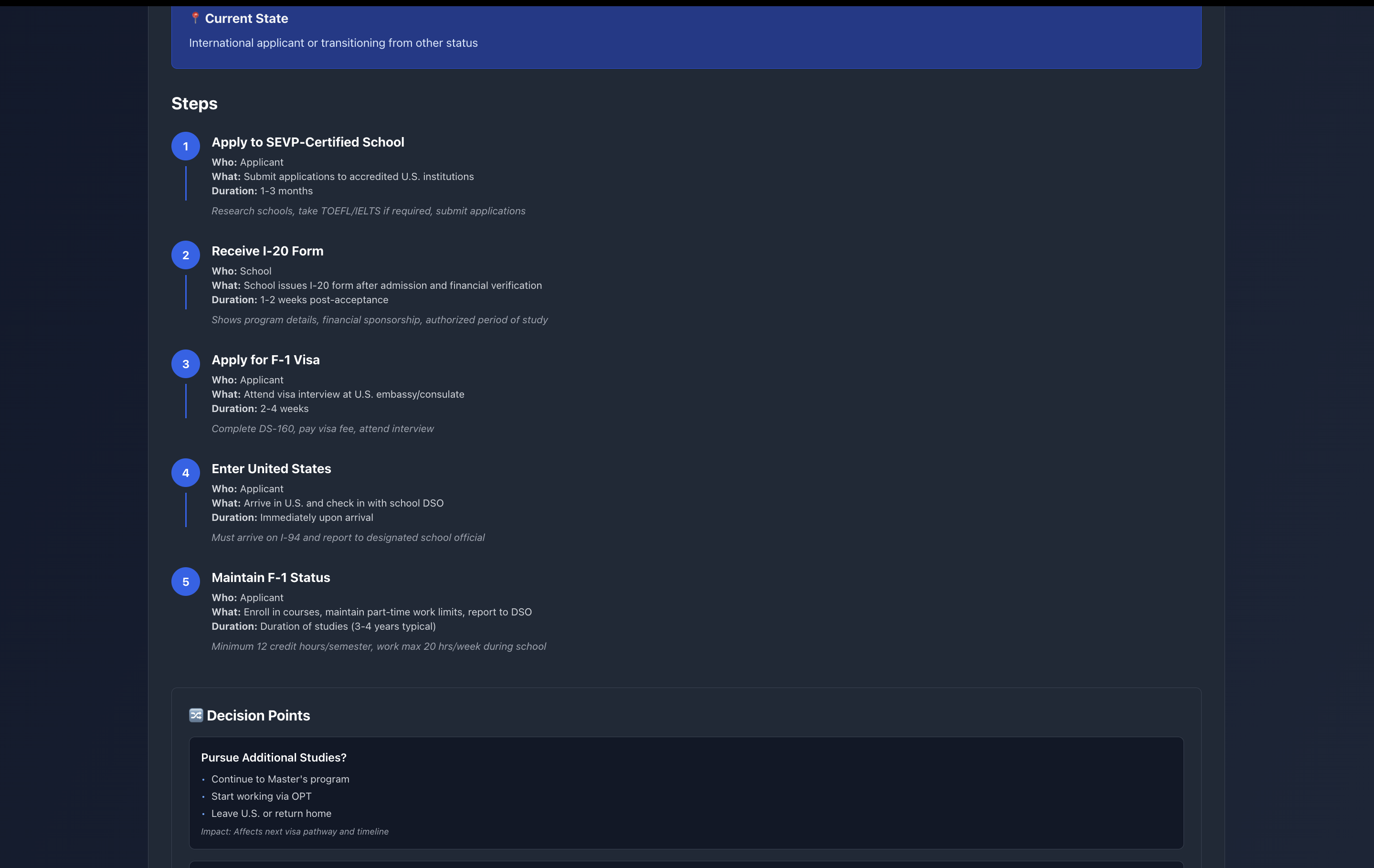
Task: Click the Pursue Additional Studies? card title
Action: coord(273,757)
